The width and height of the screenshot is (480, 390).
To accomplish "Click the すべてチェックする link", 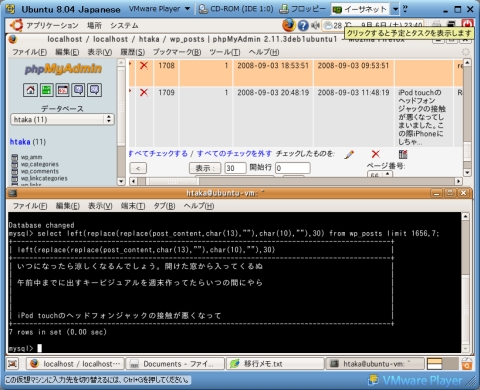I will pos(158,153).
